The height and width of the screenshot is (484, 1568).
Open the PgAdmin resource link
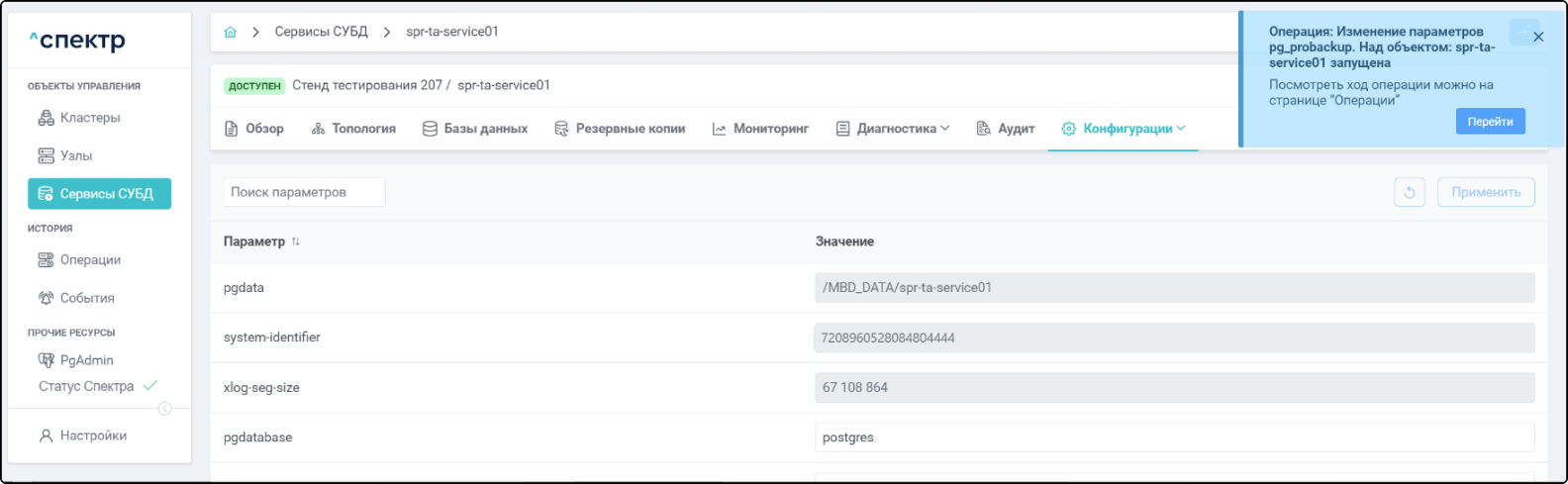[x=86, y=360]
